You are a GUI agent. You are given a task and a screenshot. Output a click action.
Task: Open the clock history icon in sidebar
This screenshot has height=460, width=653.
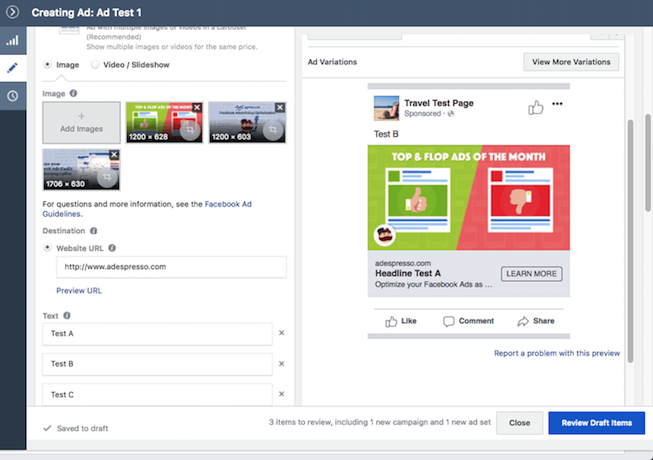coord(12,96)
